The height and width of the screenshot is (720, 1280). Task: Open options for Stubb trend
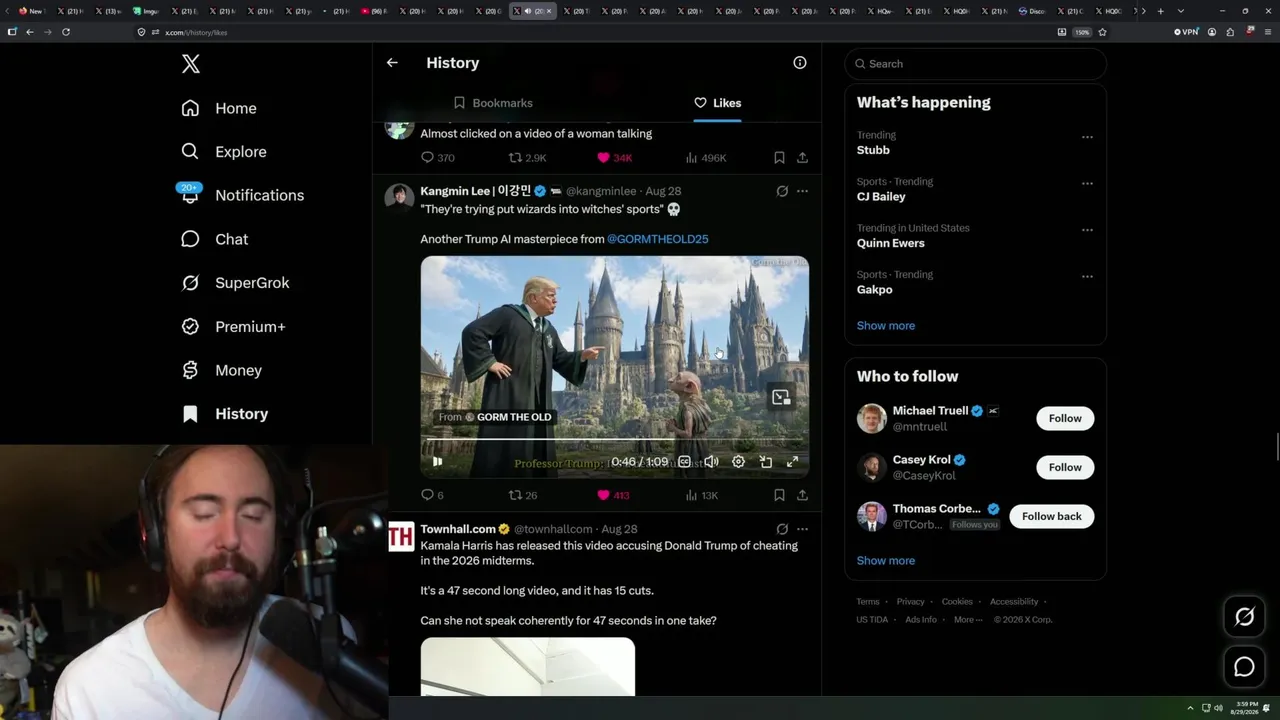1087,137
